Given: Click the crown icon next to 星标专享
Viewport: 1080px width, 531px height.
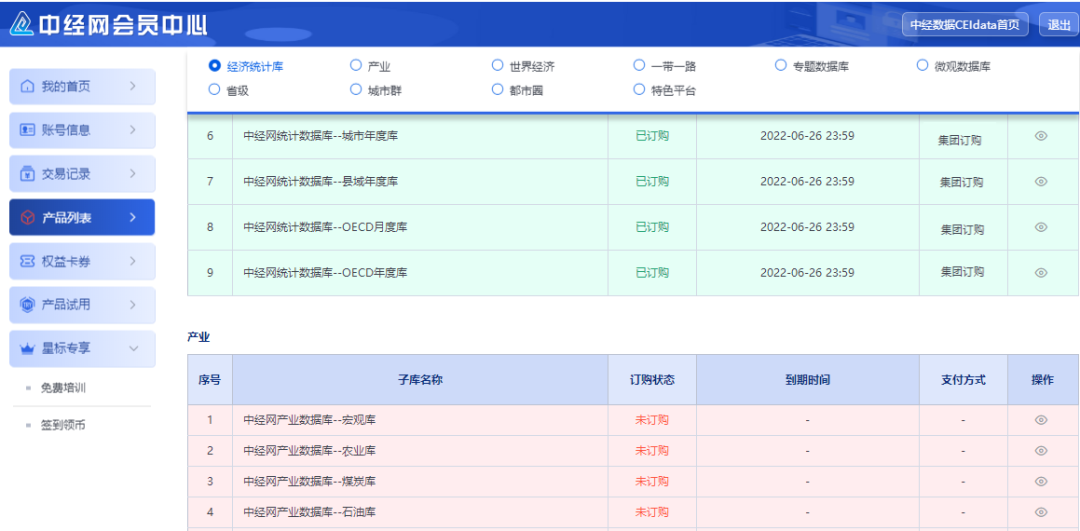Looking at the screenshot, I should [x=28, y=348].
